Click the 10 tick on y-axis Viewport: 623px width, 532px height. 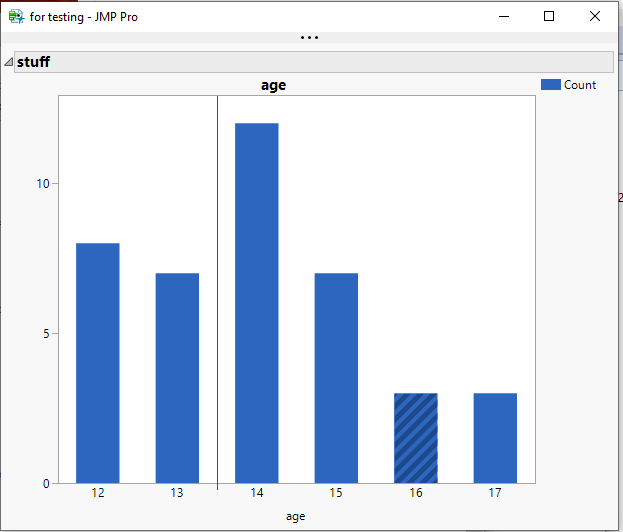[x=43, y=184]
